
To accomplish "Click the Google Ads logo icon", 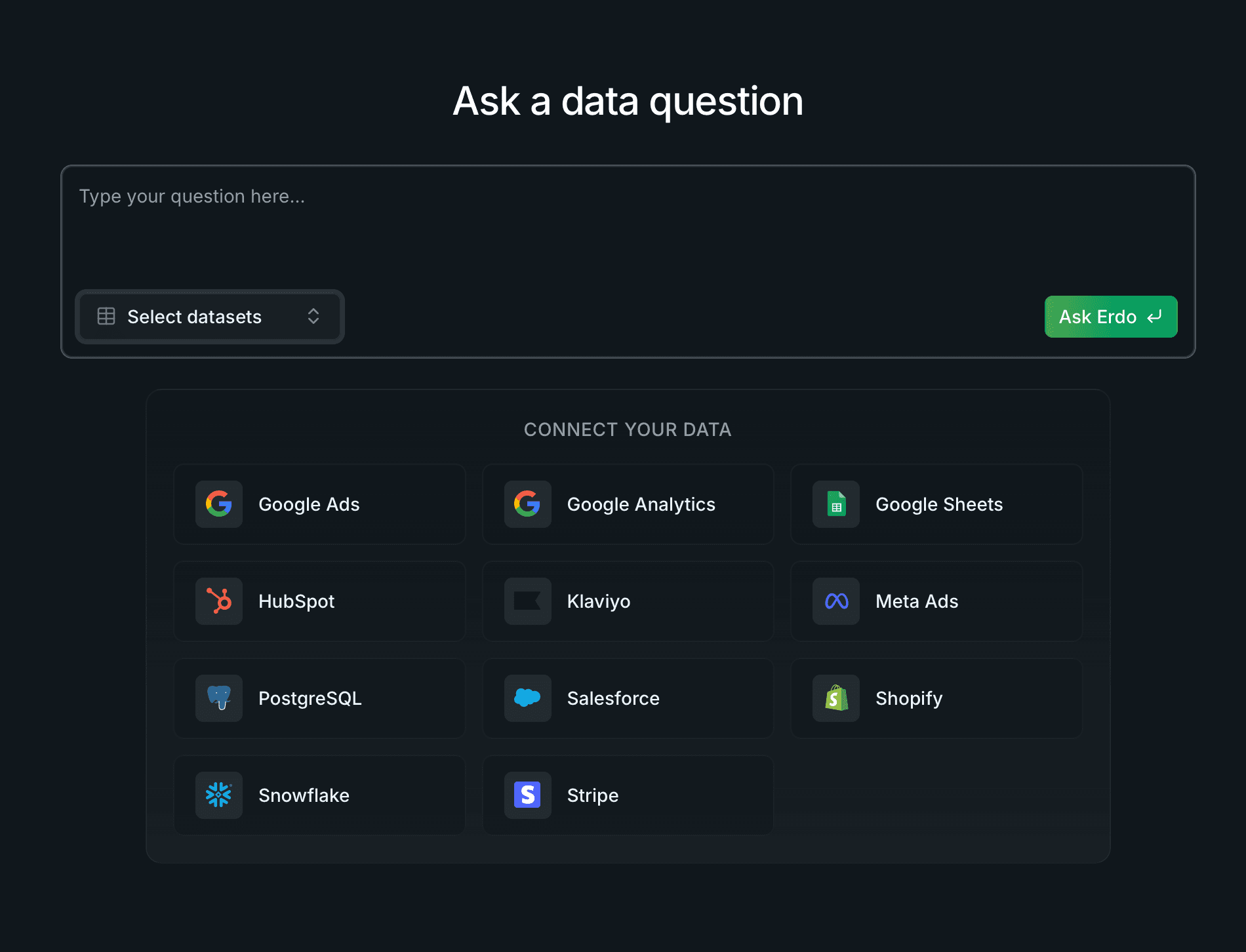I will (218, 504).
